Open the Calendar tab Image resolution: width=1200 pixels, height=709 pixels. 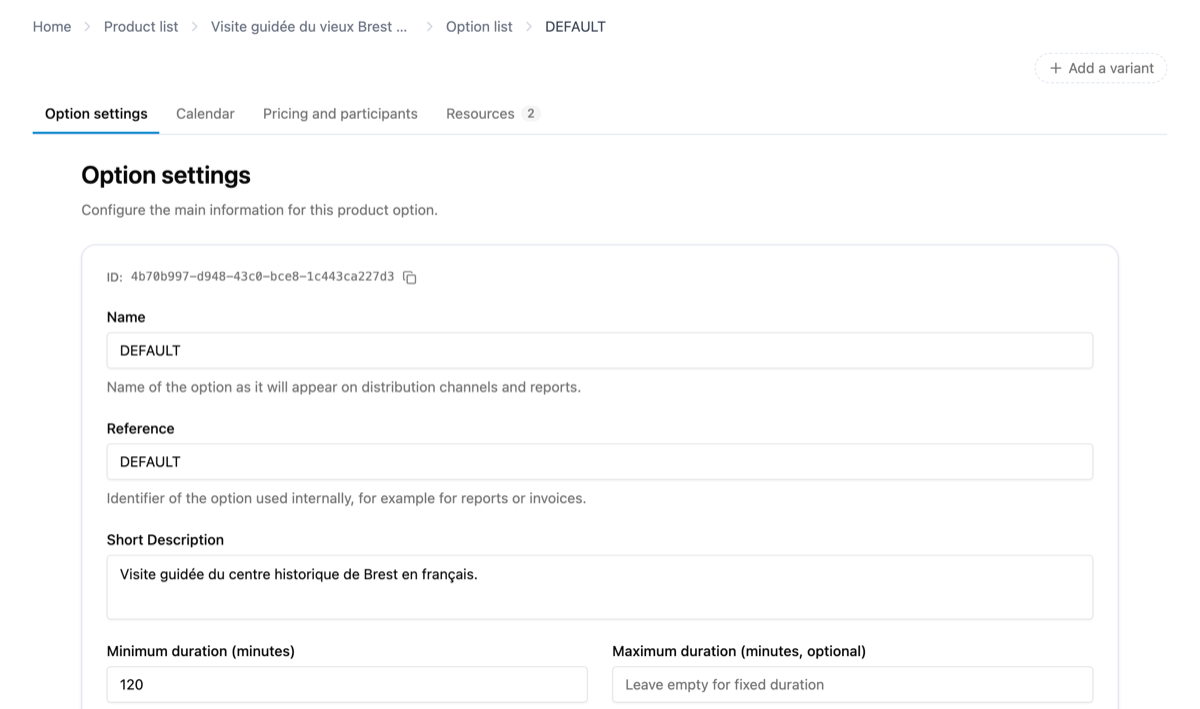pos(205,114)
